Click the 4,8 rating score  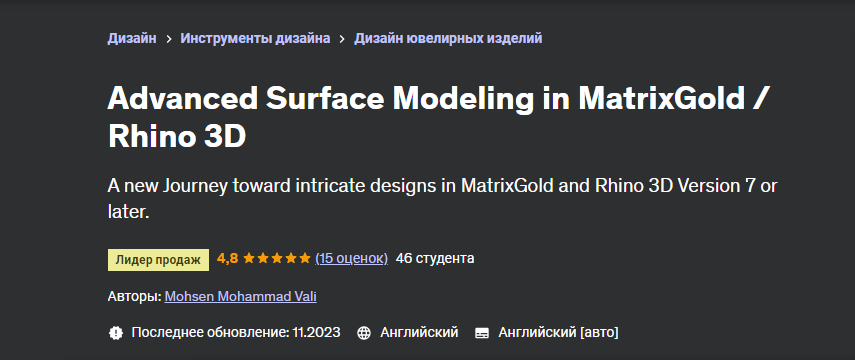coord(227,258)
